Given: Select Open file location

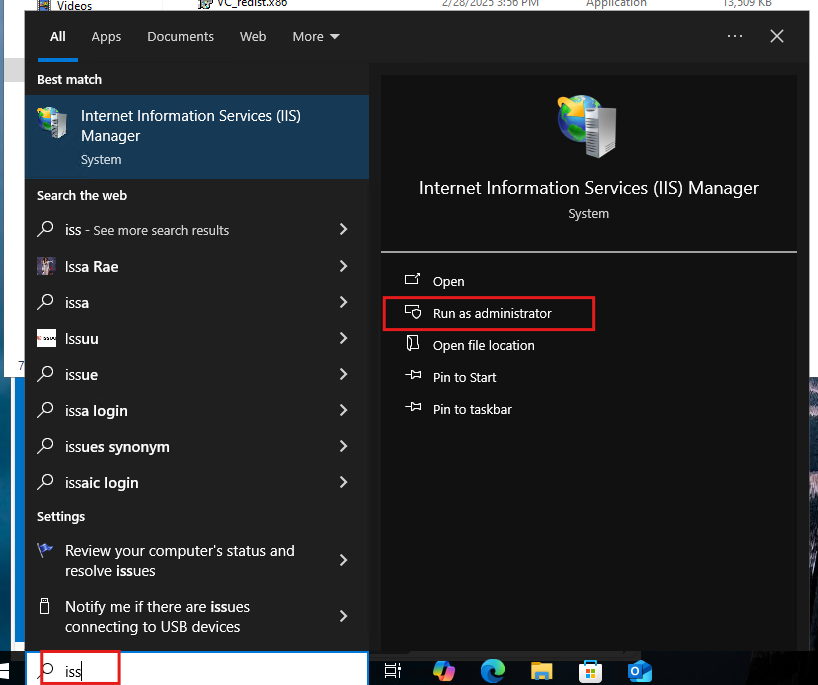Looking at the screenshot, I should tap(484, 345).
